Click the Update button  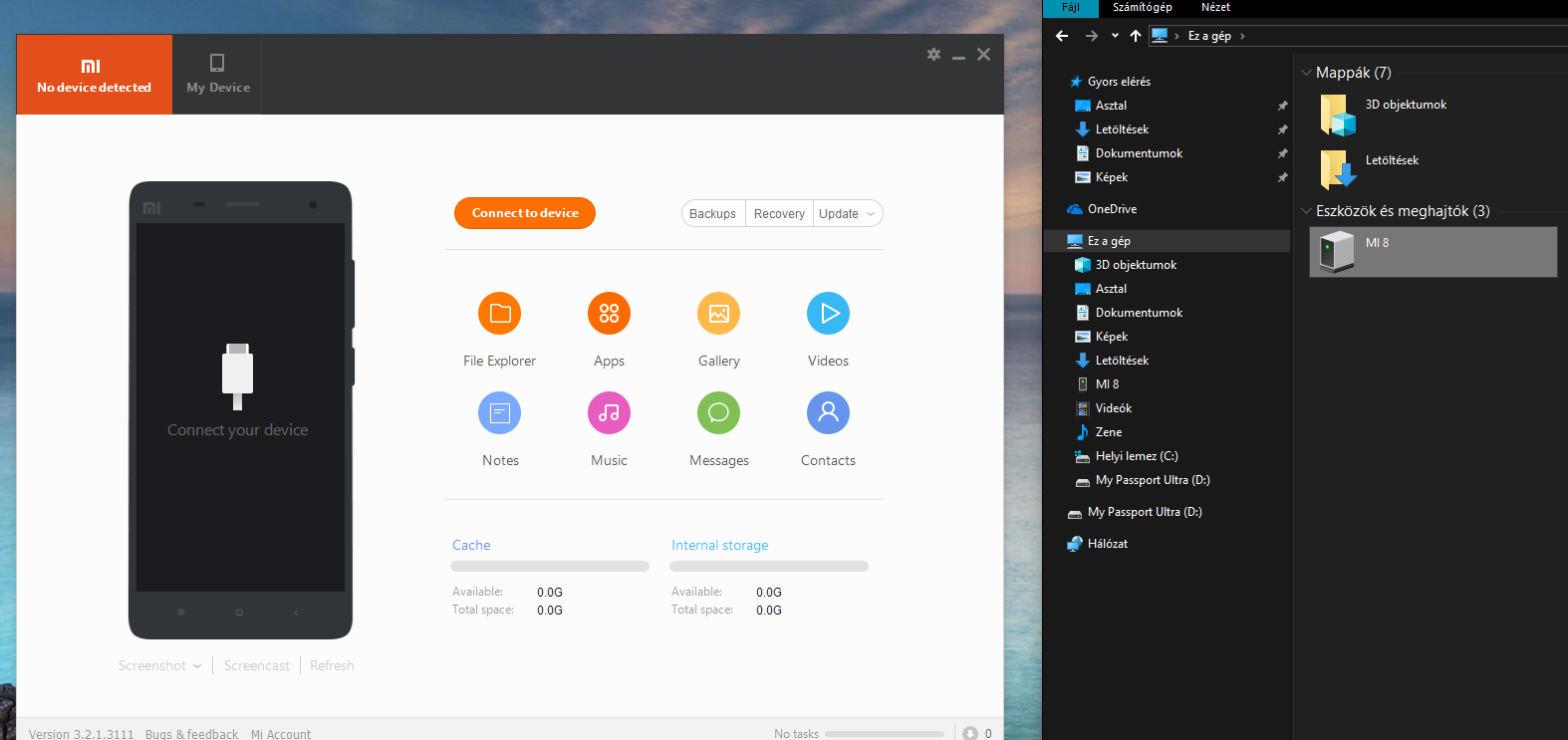click(x=839, y=214)
